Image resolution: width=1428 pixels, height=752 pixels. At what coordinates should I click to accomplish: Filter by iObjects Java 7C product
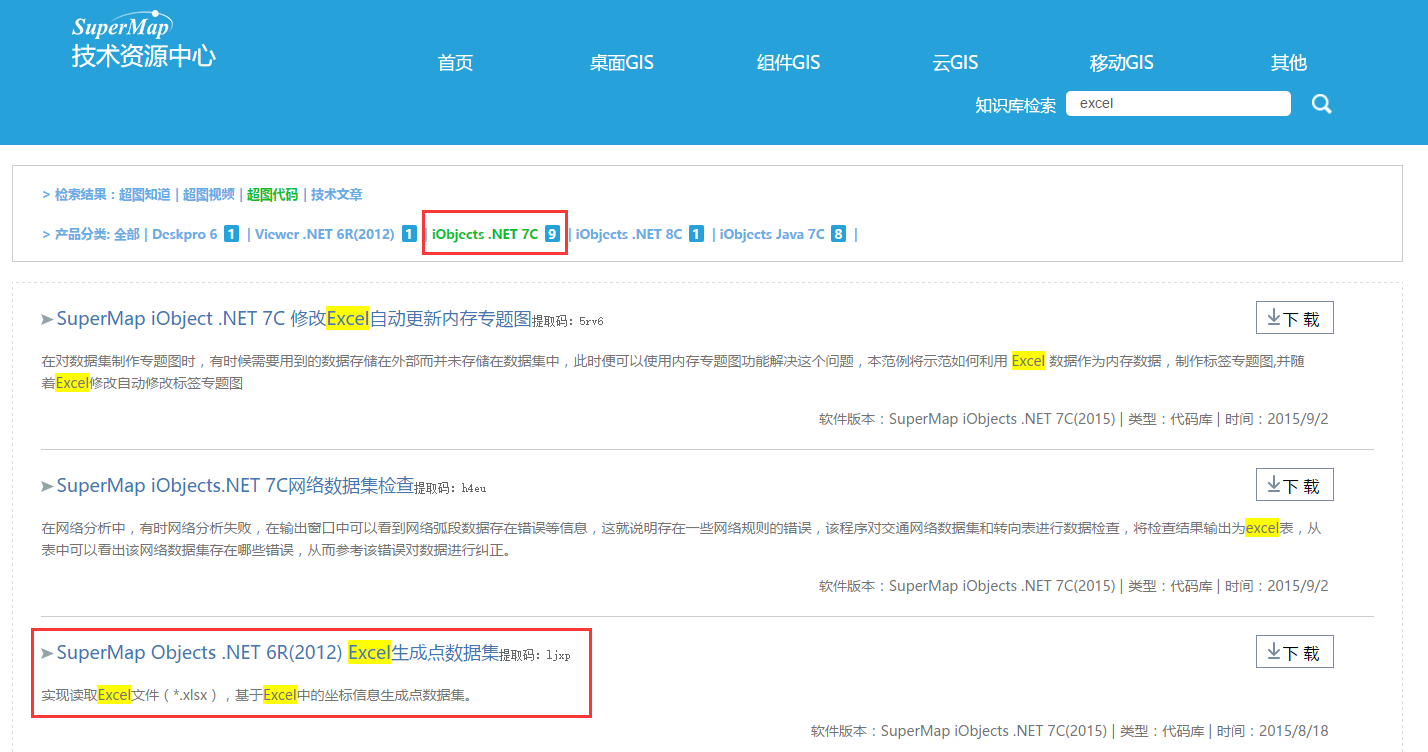click(x=772, y=234)
